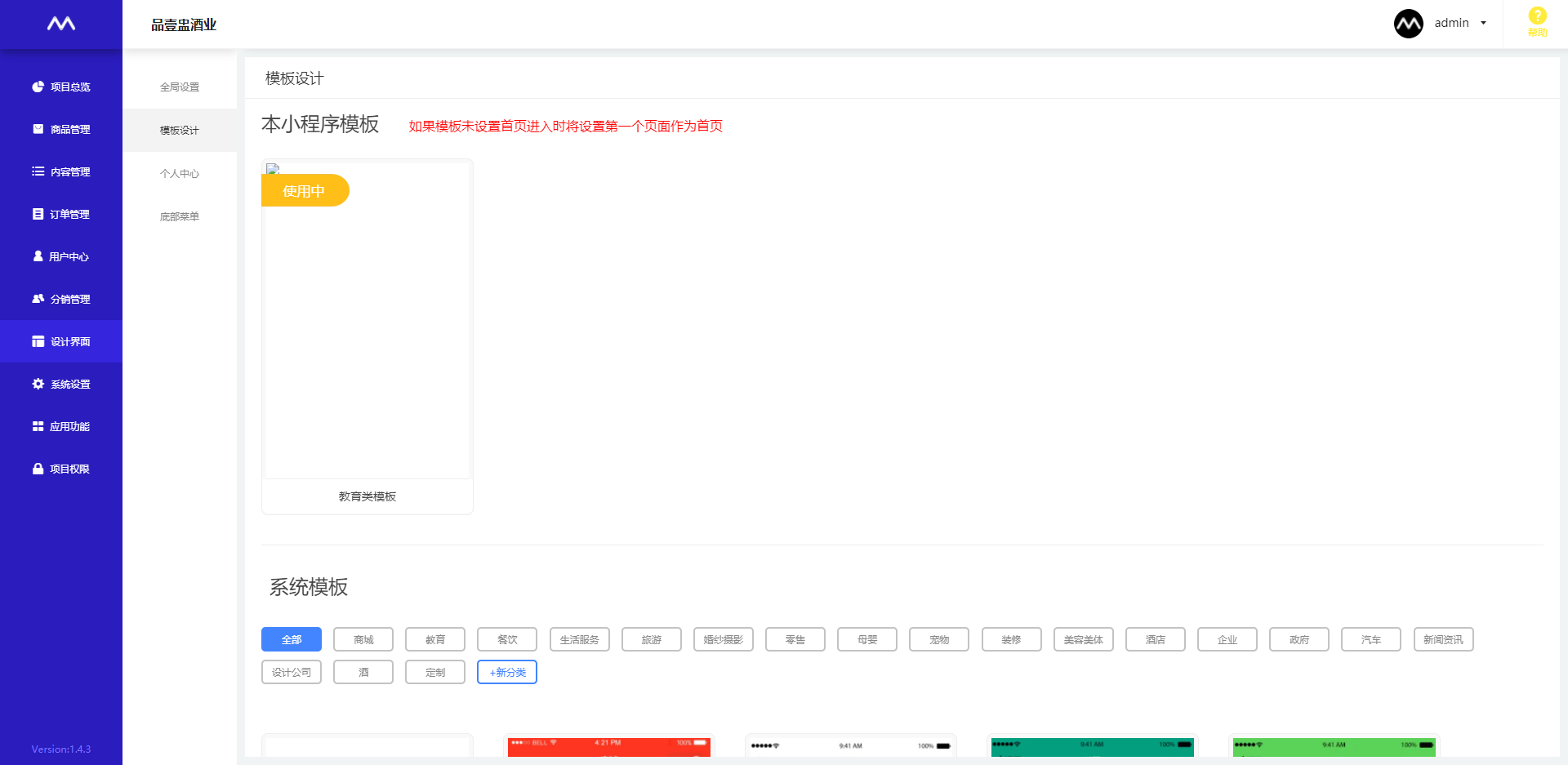
Task: Filter templates by 宠物 category
Action: click(939, 639)
